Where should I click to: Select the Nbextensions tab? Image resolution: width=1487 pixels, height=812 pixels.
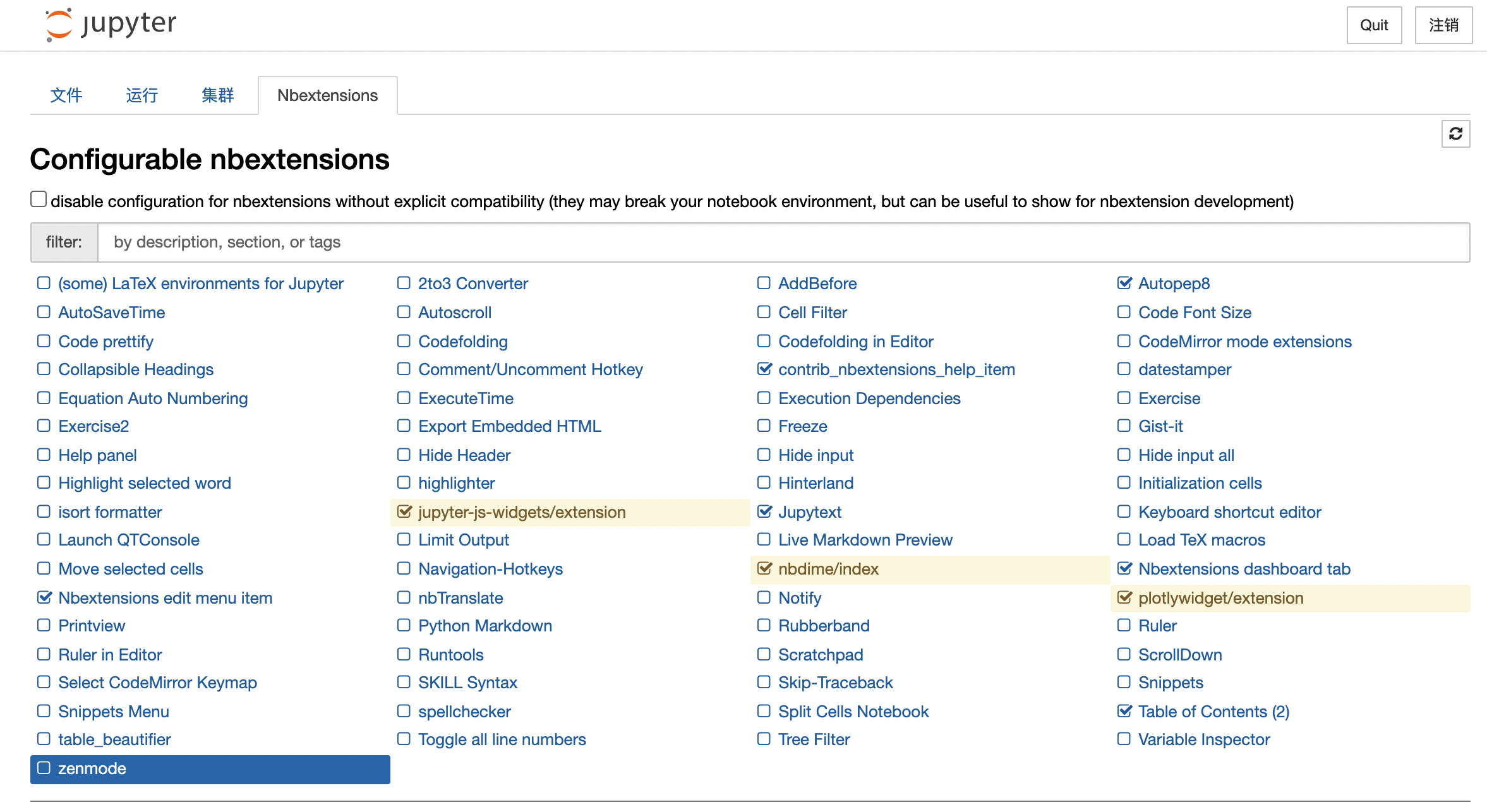tap(328, 95)
